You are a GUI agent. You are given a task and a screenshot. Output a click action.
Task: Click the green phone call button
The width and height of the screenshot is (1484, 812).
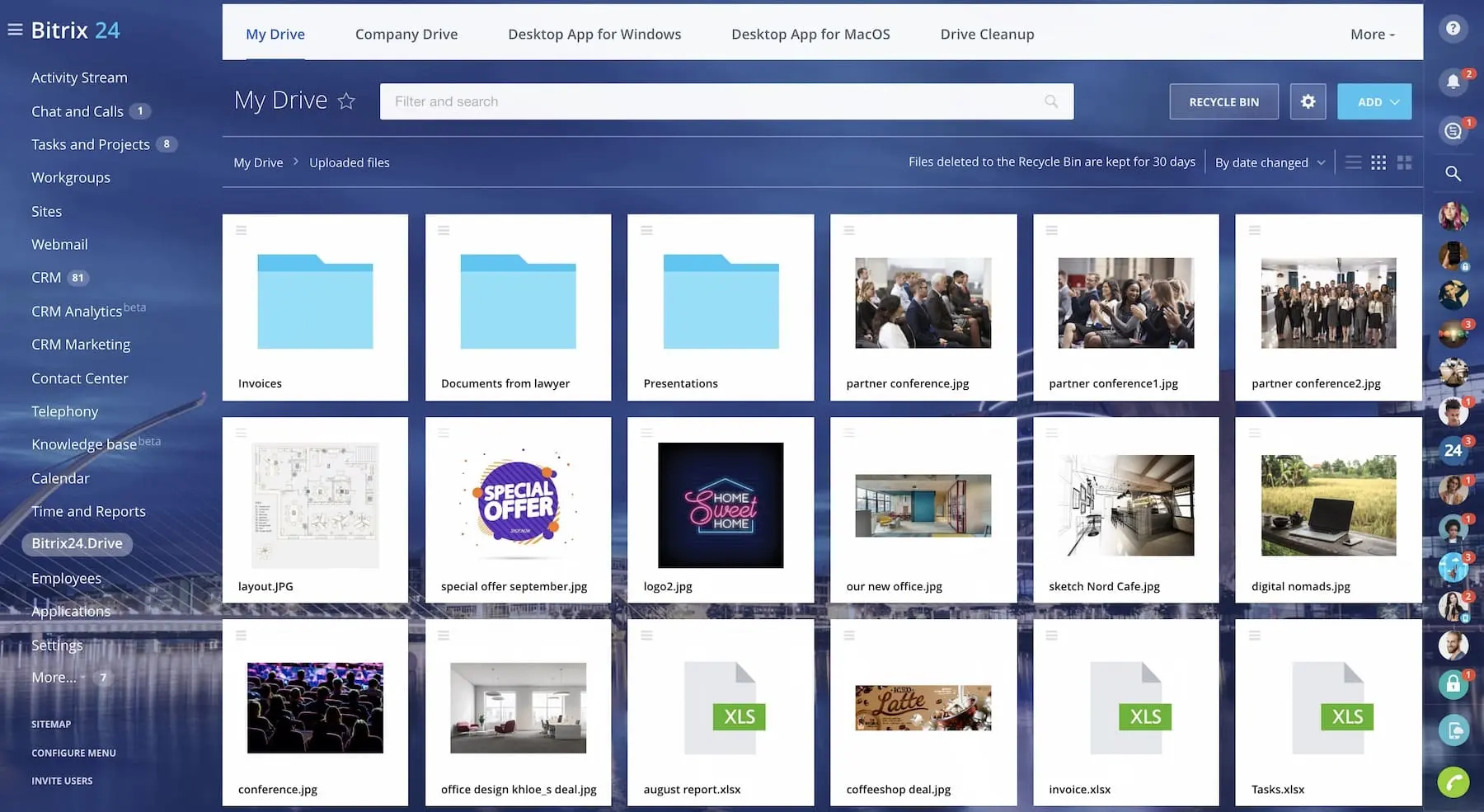tap(1453, 781)
